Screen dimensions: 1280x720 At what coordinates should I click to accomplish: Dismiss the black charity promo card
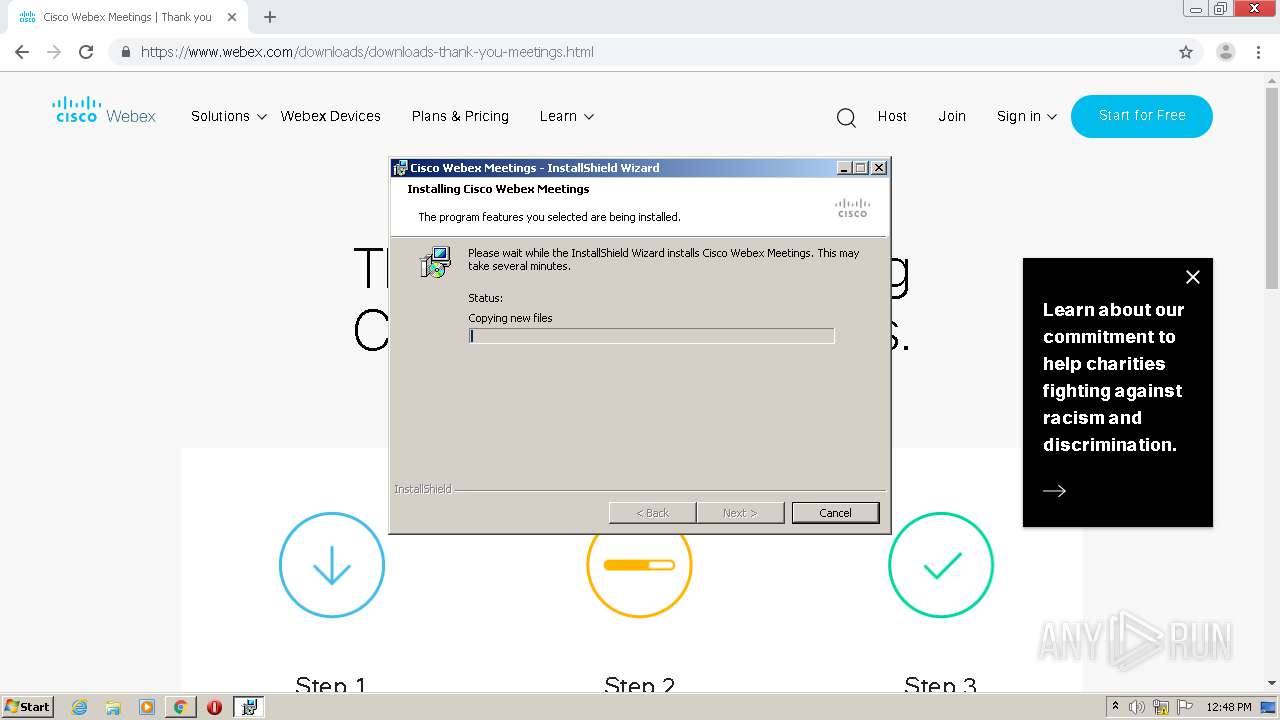point(1192,277)
